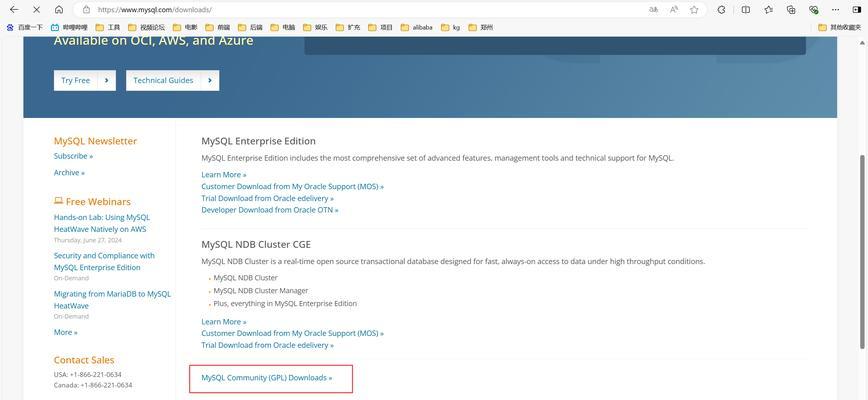Viewport: 868px width, 400px height.
Task: Open the 项目 bookmark folder
Action: [x=380, y=27]
